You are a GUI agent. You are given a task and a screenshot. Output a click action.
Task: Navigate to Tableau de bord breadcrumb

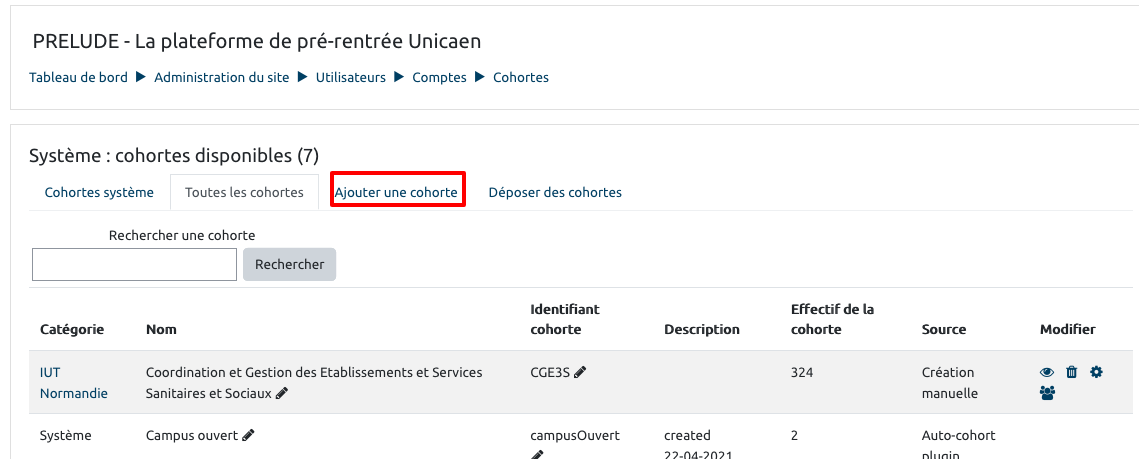[x=78, y=77]
